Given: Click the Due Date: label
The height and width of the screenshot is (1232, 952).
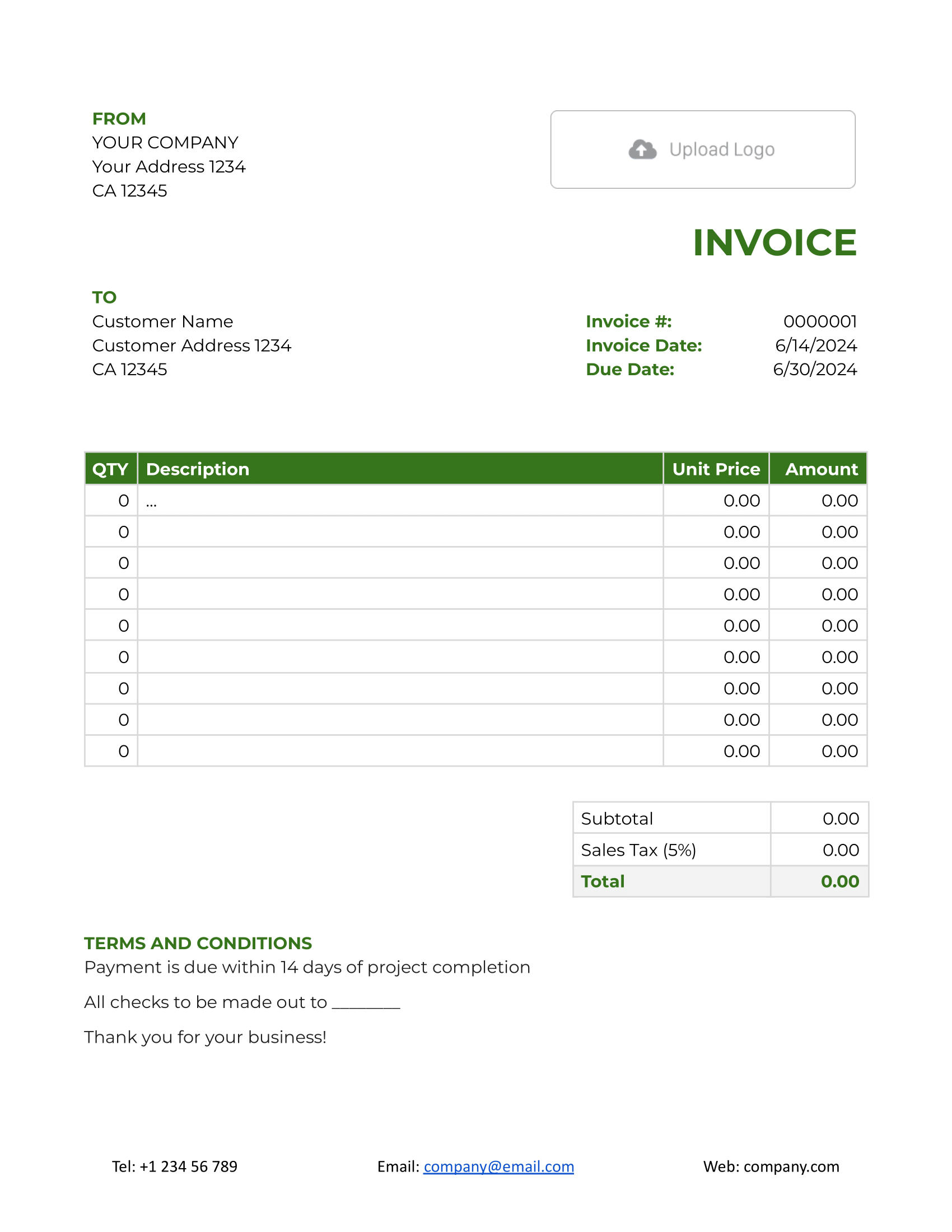Looking at the screenshot, I should point(630,370).
